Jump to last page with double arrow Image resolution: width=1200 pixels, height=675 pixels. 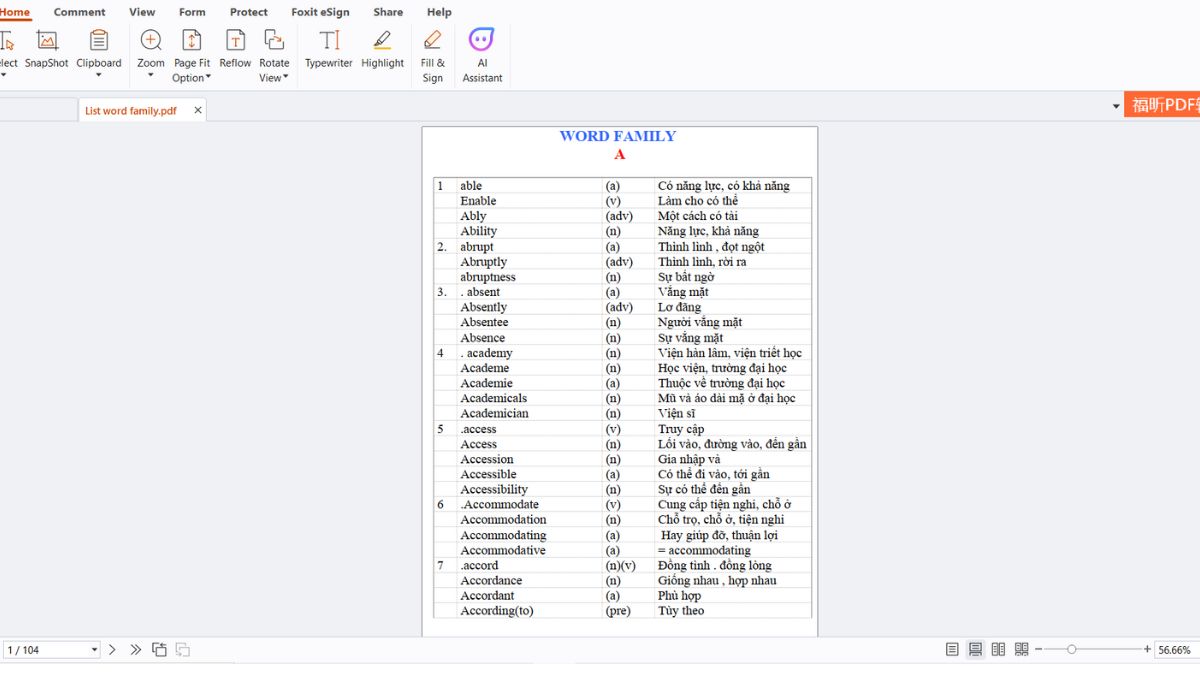pyautogui.click(x=135, y=650)
